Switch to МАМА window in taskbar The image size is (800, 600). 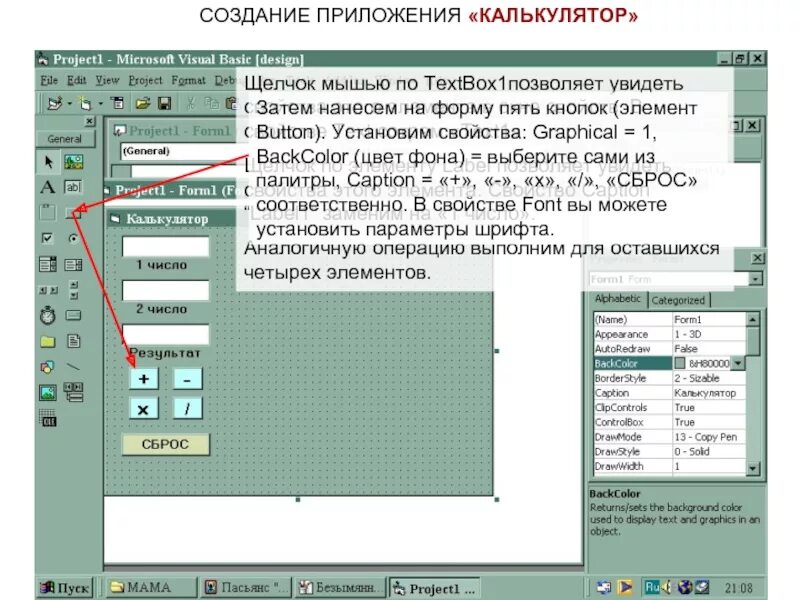tap(150, 588)
